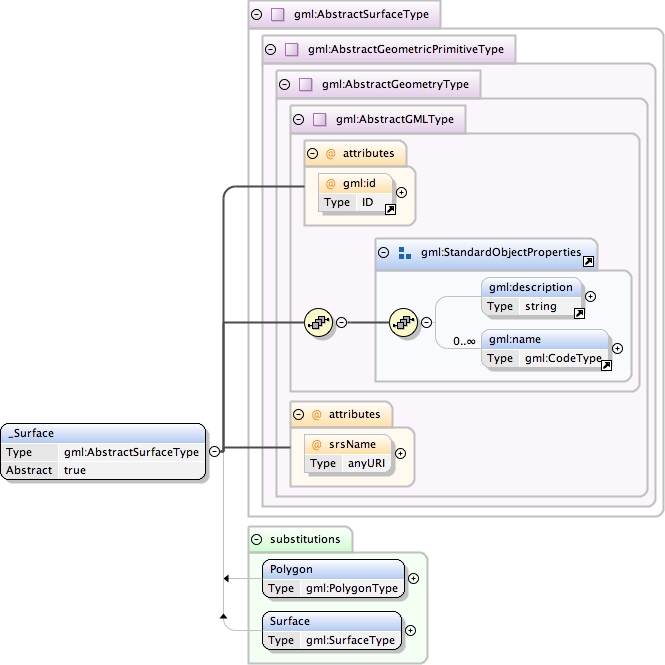The width and height of the screenshot is (665, 665).
Task: Click the @ icon of lower attributes header
Action: [316, 414]
